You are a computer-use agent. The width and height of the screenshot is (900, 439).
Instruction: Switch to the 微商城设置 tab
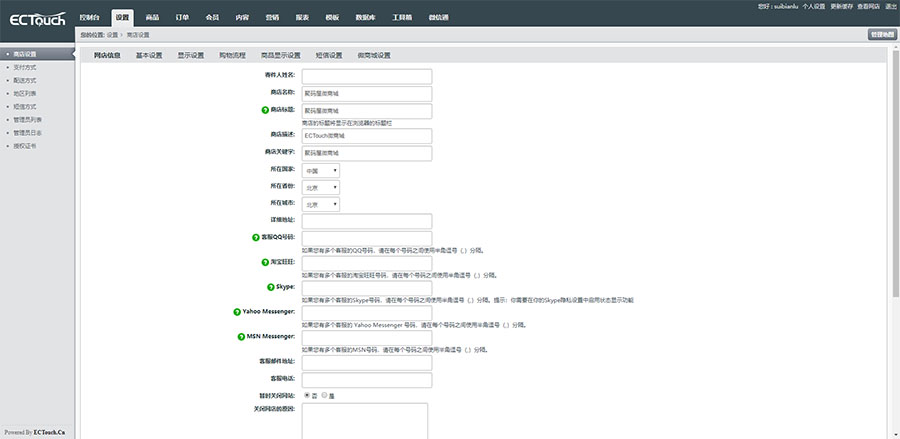[374, 56]
